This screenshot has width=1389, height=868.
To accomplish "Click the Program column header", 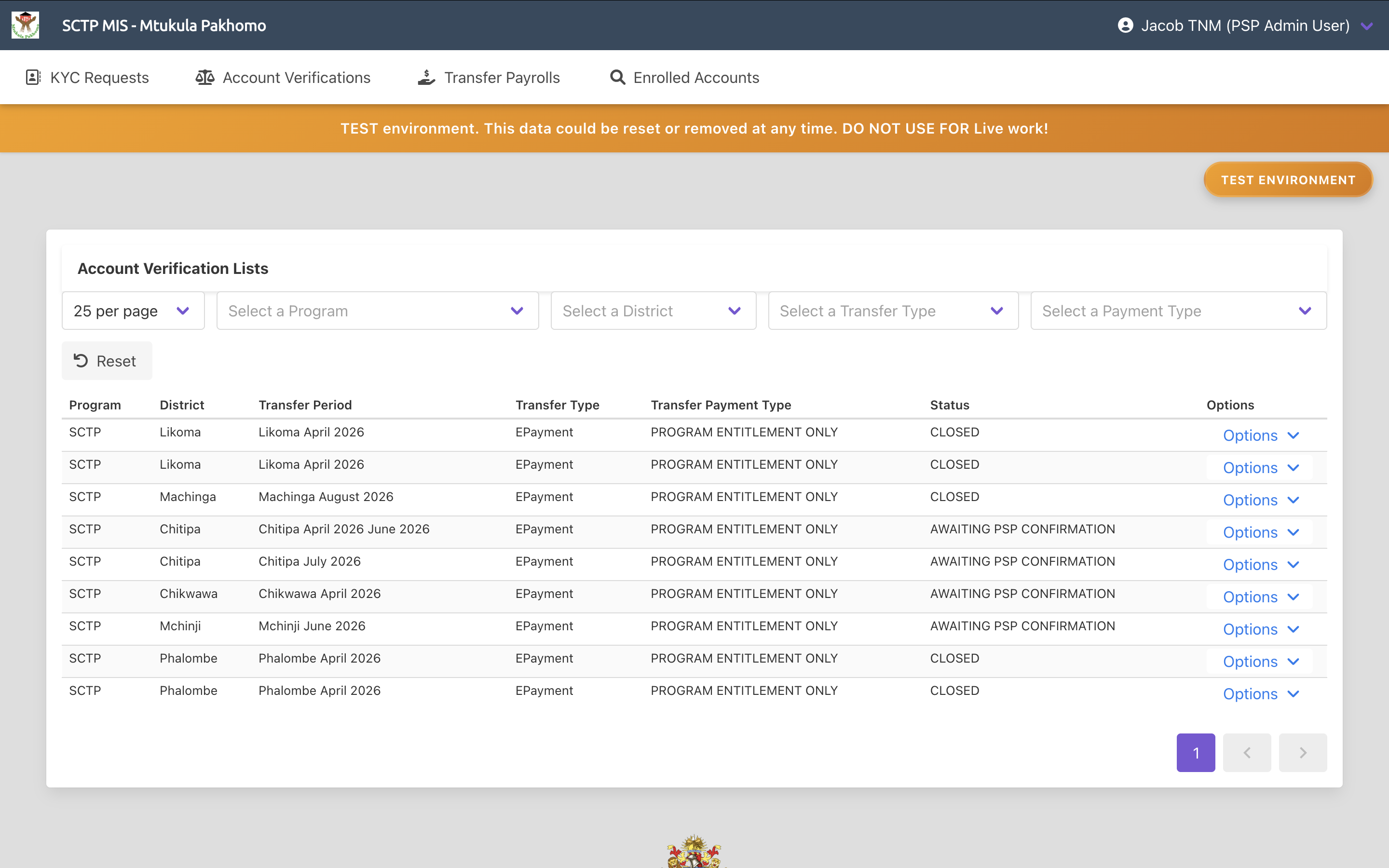I will 95,405.
